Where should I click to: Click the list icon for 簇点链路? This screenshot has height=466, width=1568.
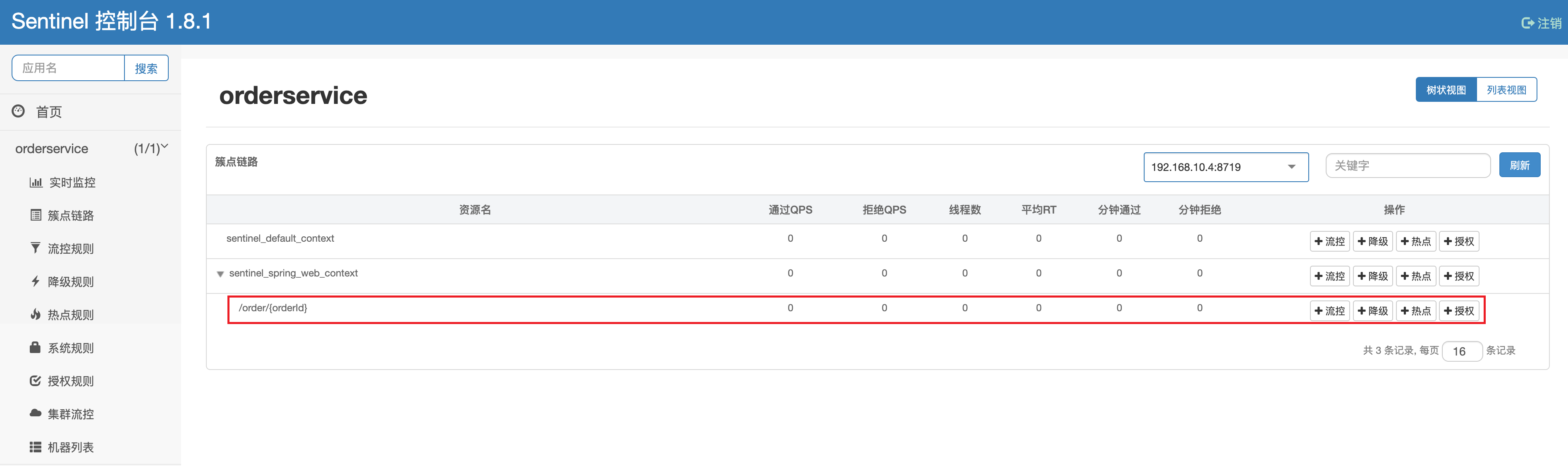[x=36, y=214]
